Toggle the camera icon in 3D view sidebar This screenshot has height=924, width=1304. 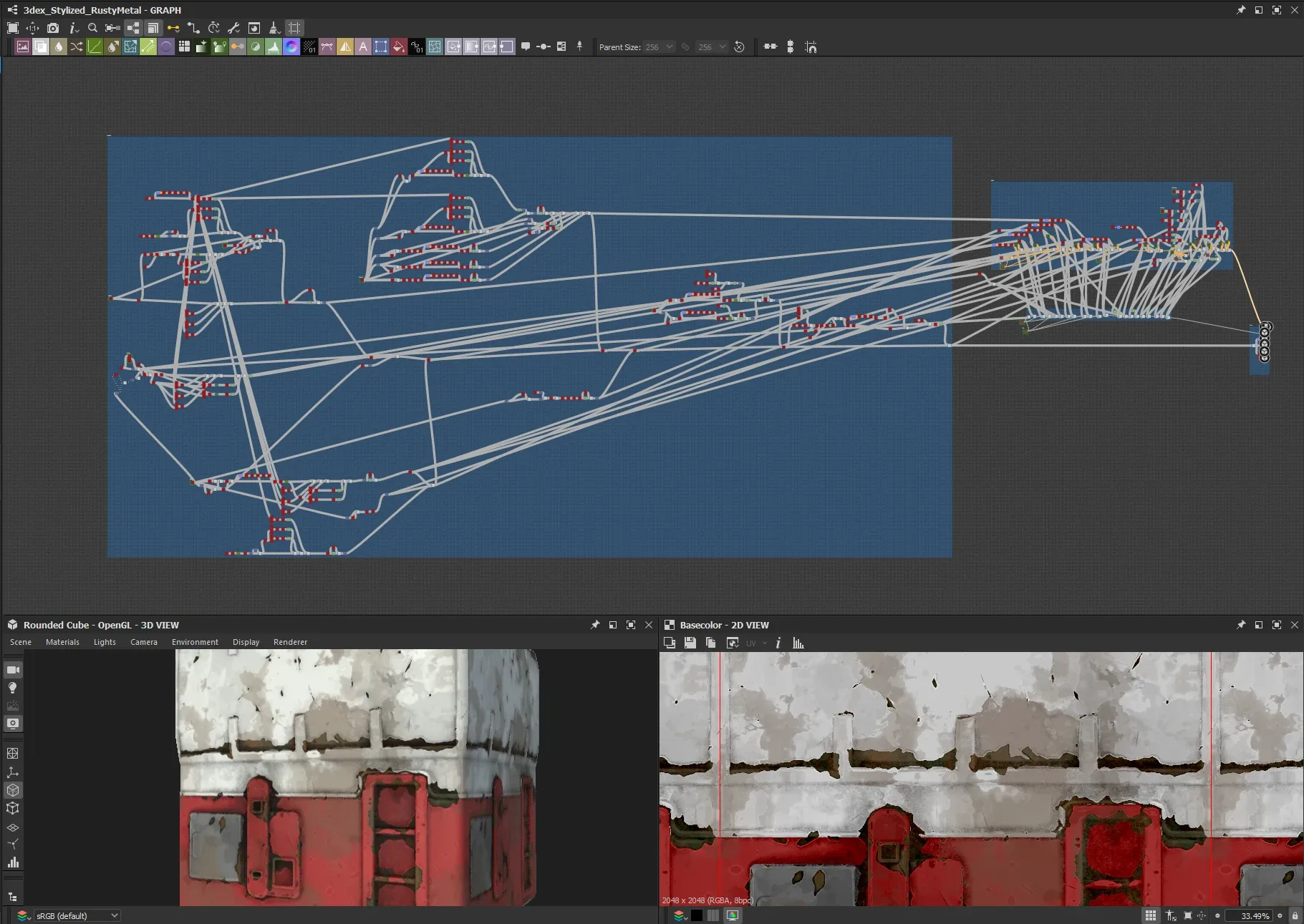pyautogui.click(x=13, y=670)
